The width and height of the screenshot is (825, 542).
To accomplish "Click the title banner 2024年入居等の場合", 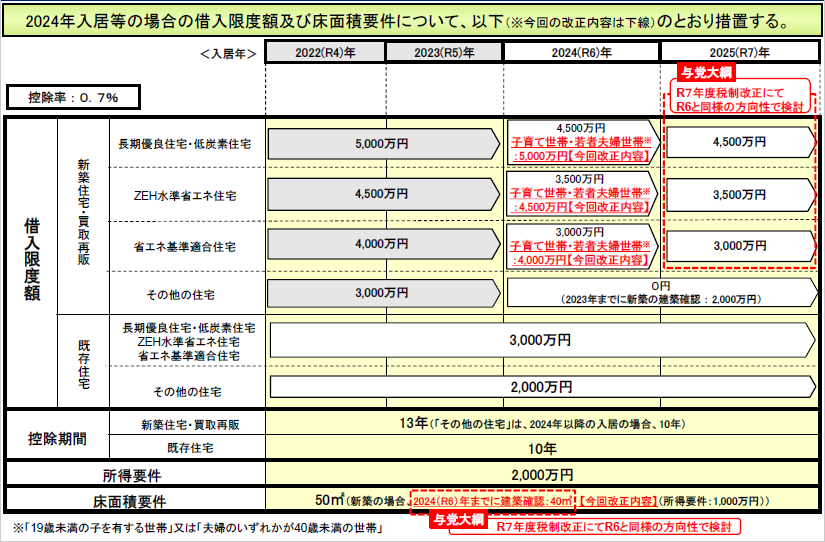I will coord(412,22).
